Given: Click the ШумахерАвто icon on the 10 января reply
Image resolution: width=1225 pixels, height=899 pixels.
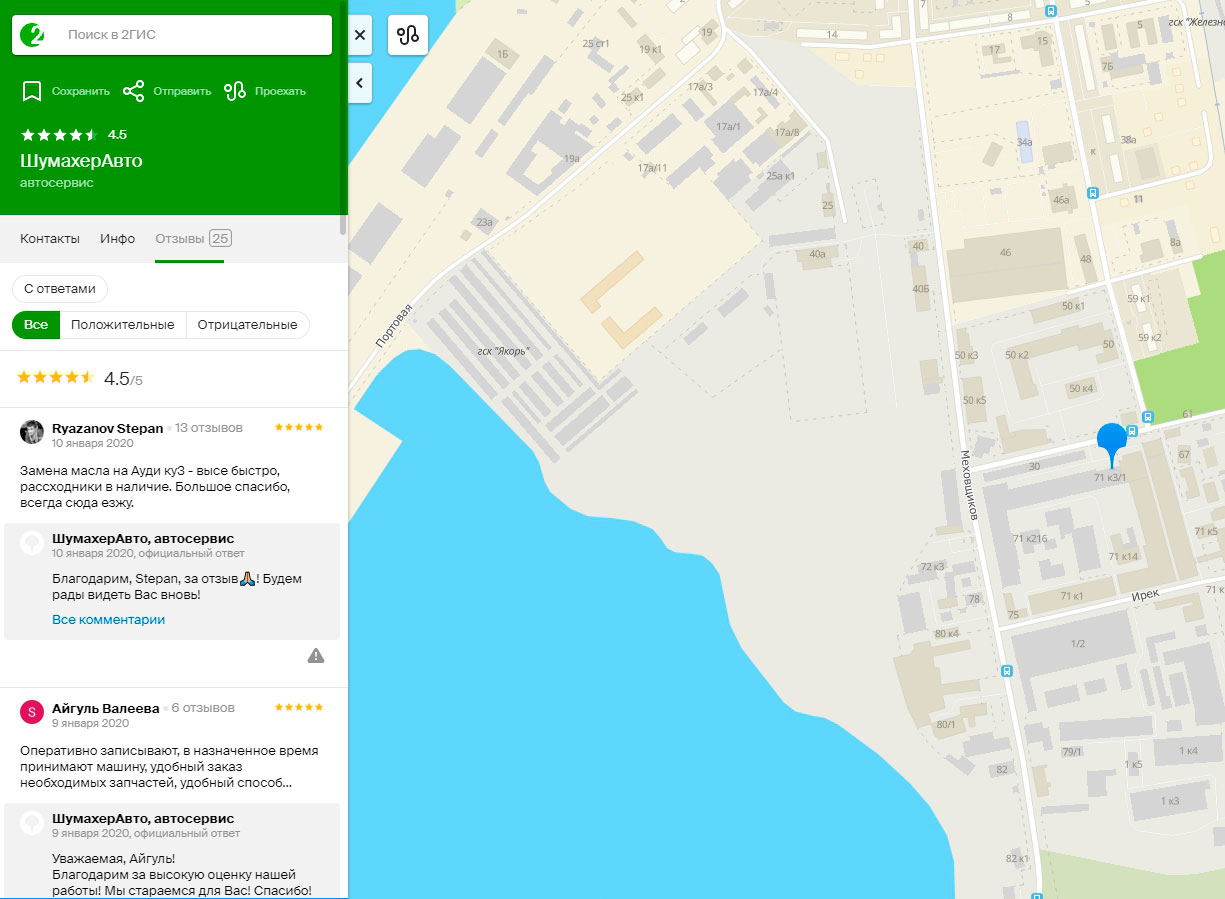Looking at the screenshot, I should 32,543.
